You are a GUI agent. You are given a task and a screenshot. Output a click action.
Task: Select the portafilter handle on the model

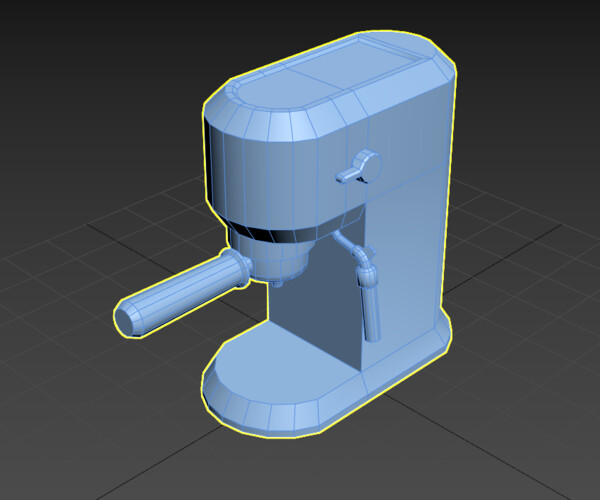(180, 294)
